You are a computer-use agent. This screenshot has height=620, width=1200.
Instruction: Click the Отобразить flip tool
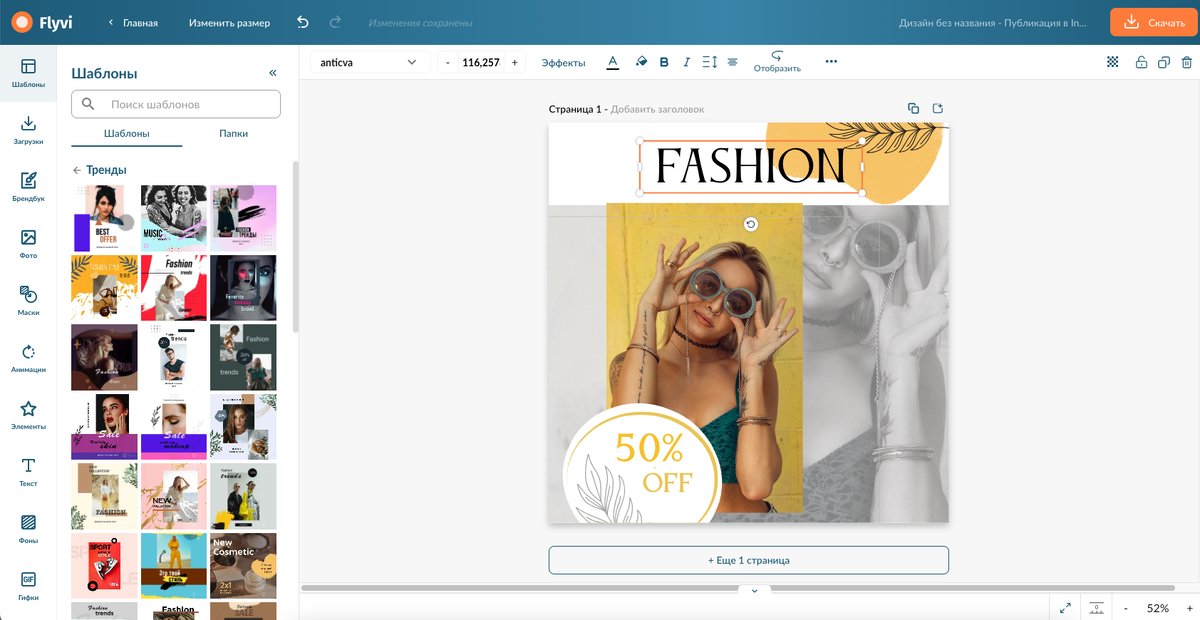[x=777, y=62]
